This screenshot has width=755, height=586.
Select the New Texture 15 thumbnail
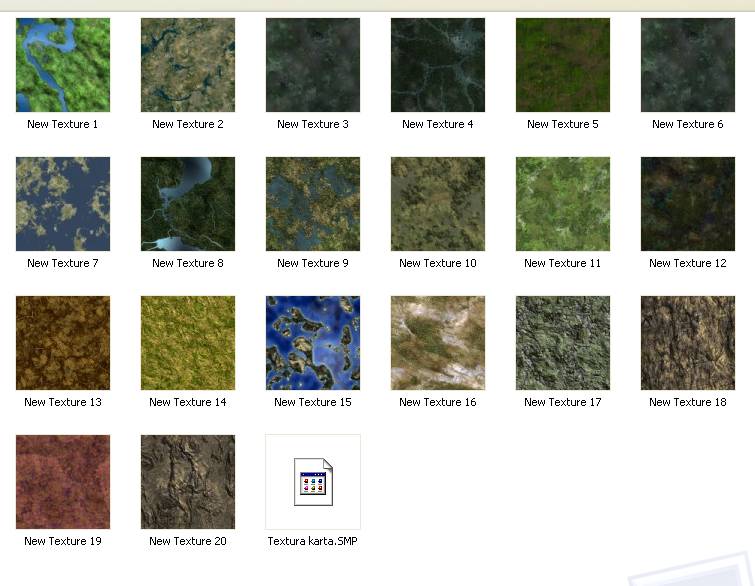pyautogui.click(x=313, y=343)
